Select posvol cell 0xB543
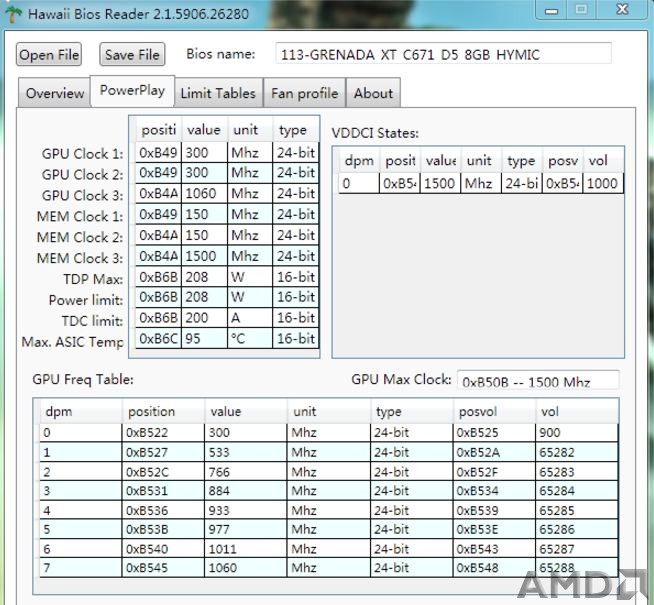 click(x=494, y=549)
